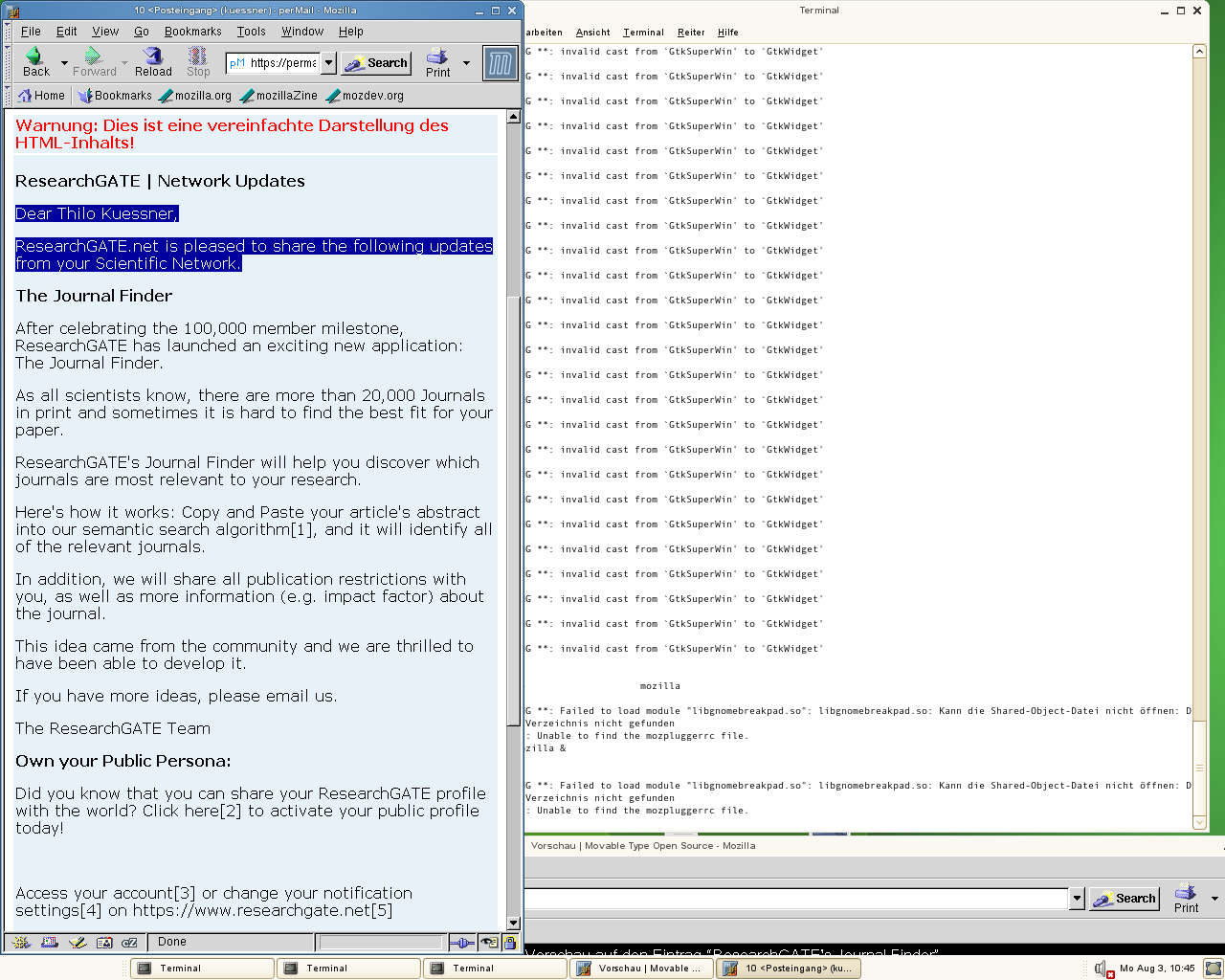This screenshot has width=1225, height=980.
Task: Launch Composer from the status bar
Action: point(78,943)
